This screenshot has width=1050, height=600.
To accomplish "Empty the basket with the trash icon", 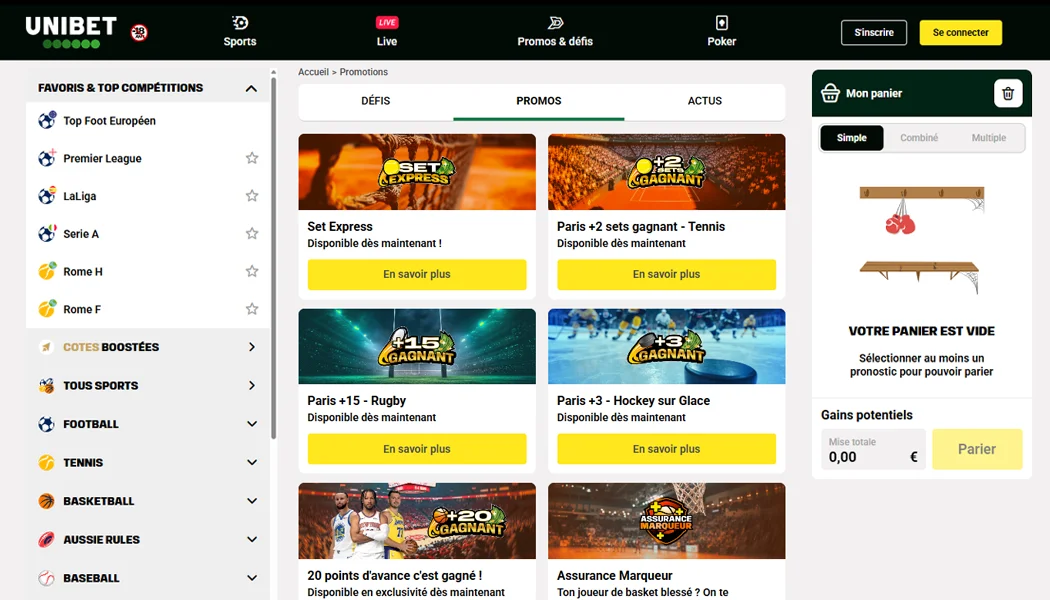I will pyautogui.click(x=1008, y=94).
